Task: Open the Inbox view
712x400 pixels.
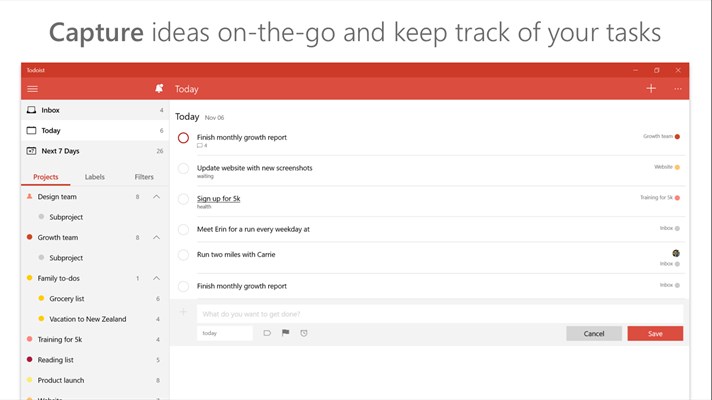Action: [x=95, y=110]
